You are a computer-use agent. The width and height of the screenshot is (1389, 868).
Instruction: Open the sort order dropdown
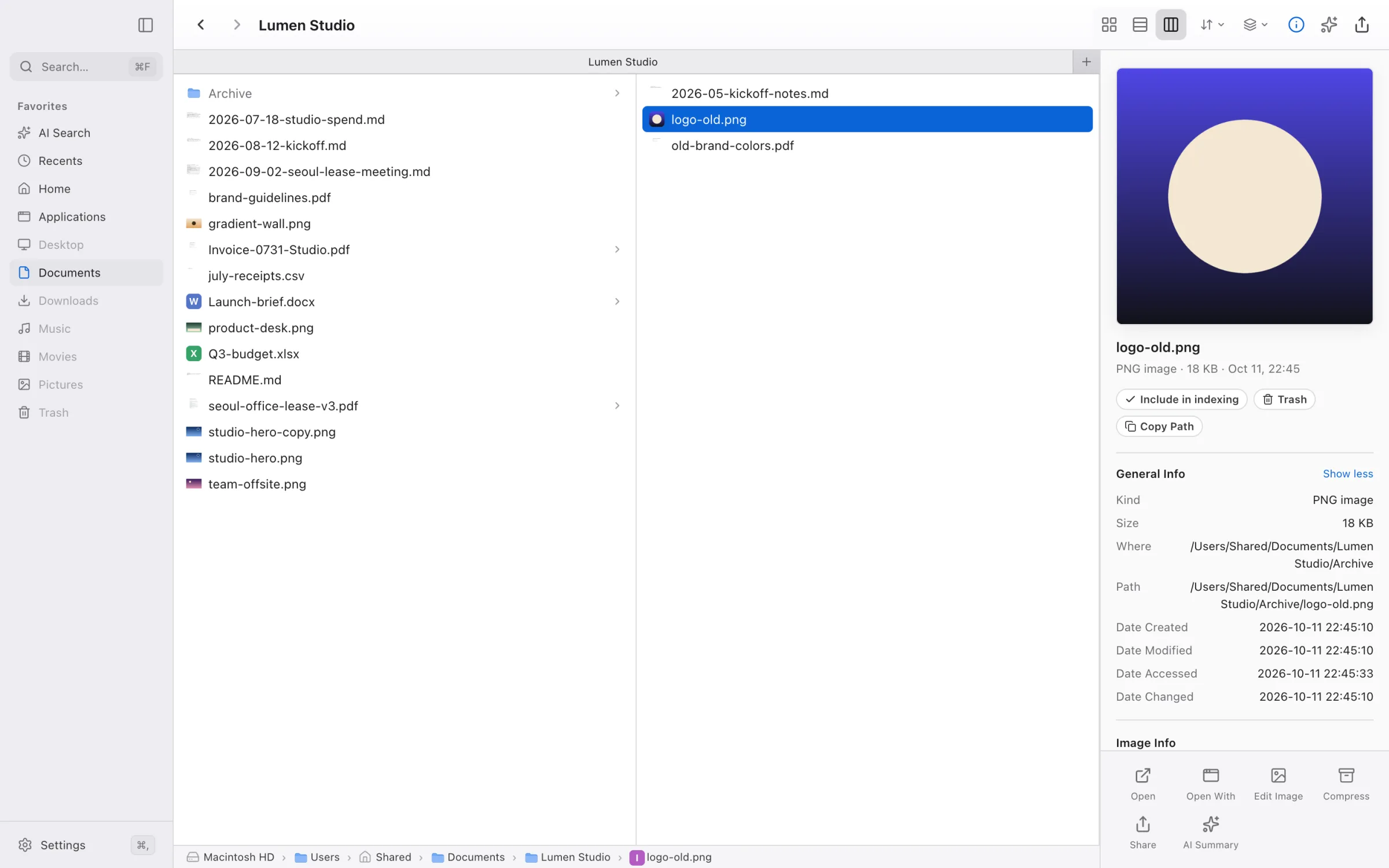pyautogui.click(x=1212, y=25)
